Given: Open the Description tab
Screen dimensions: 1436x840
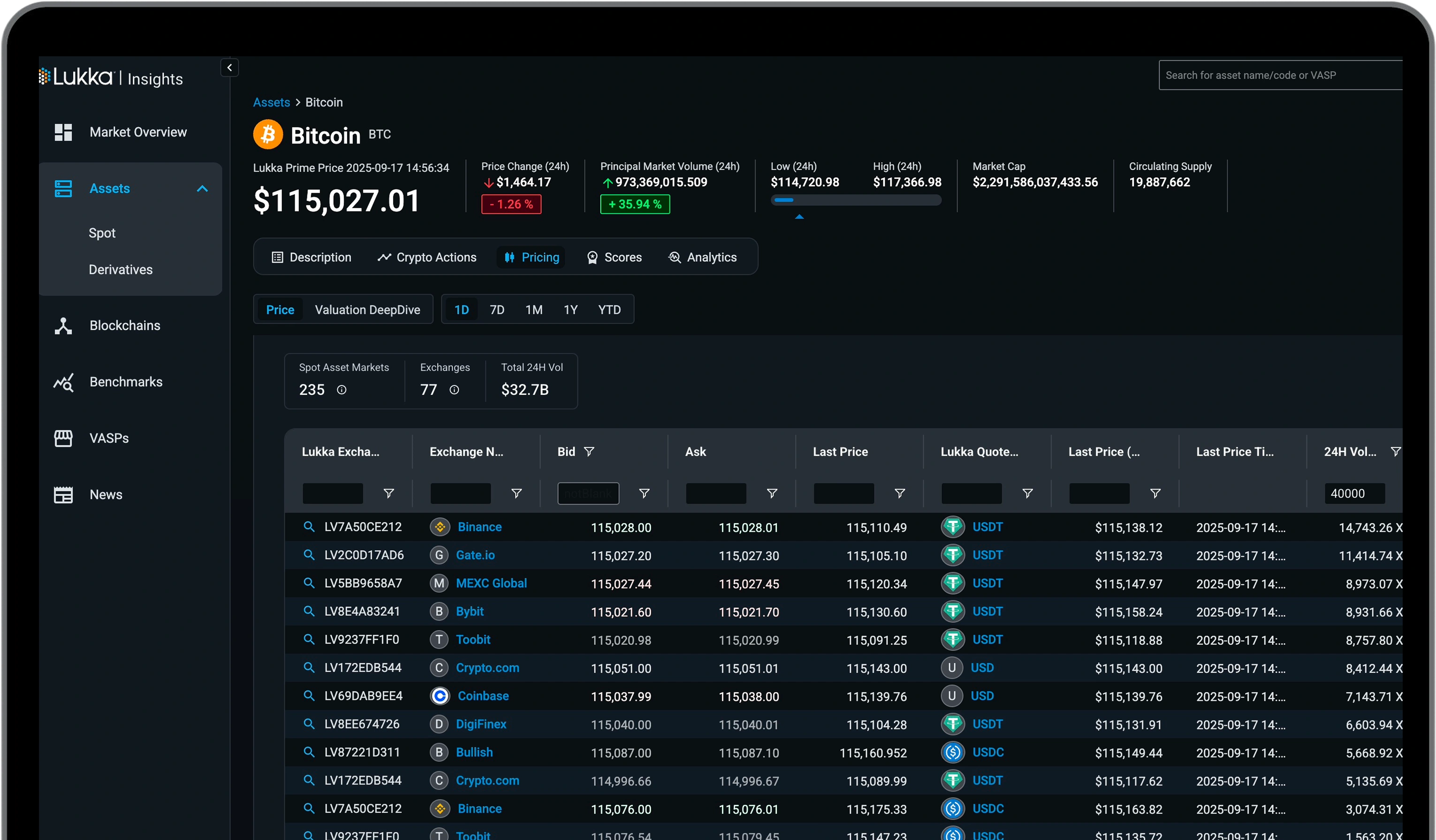Looking at the screenshot, I should tap(311, 257).
